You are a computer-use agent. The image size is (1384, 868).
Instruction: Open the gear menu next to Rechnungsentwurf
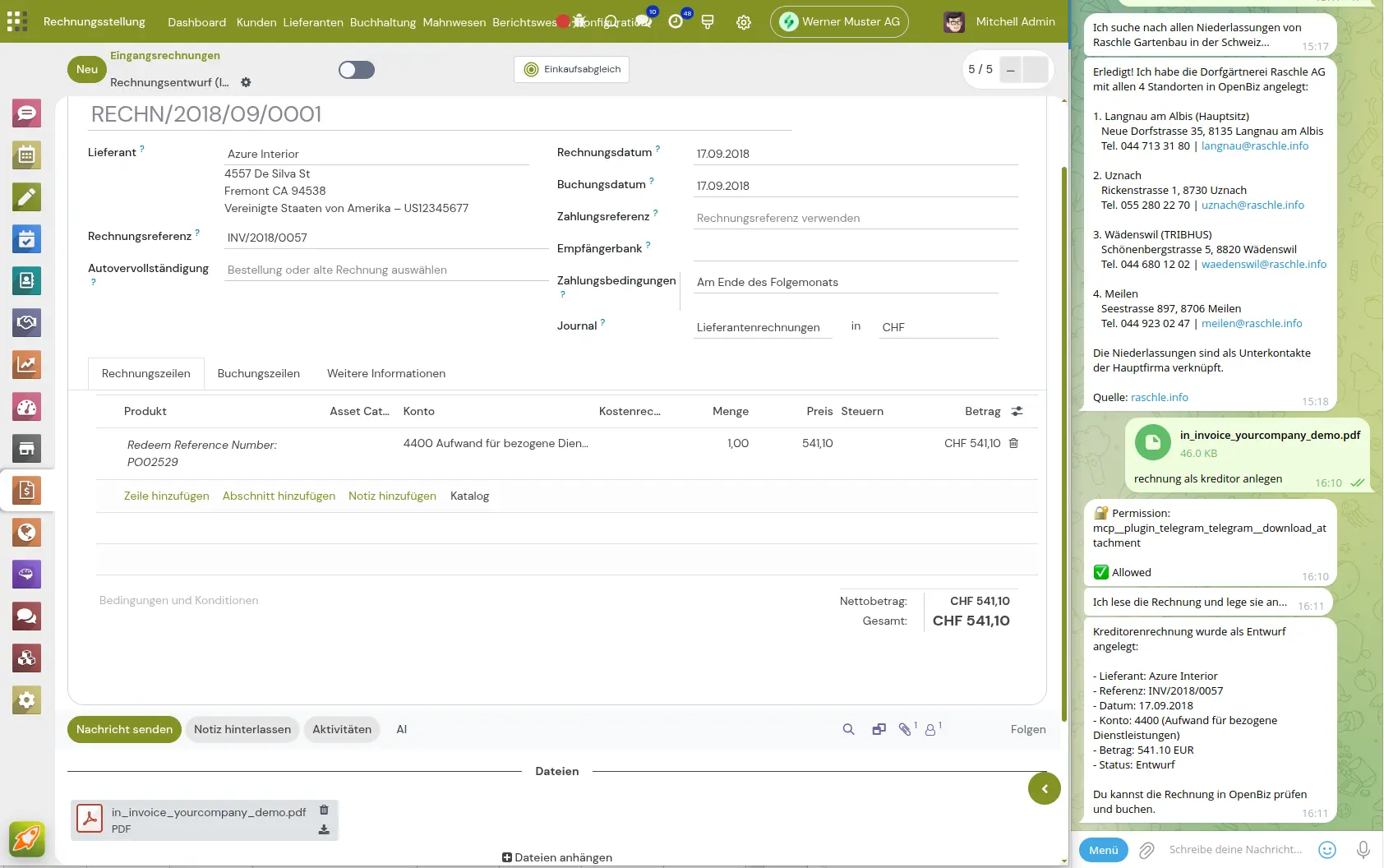tap(246, 82)
